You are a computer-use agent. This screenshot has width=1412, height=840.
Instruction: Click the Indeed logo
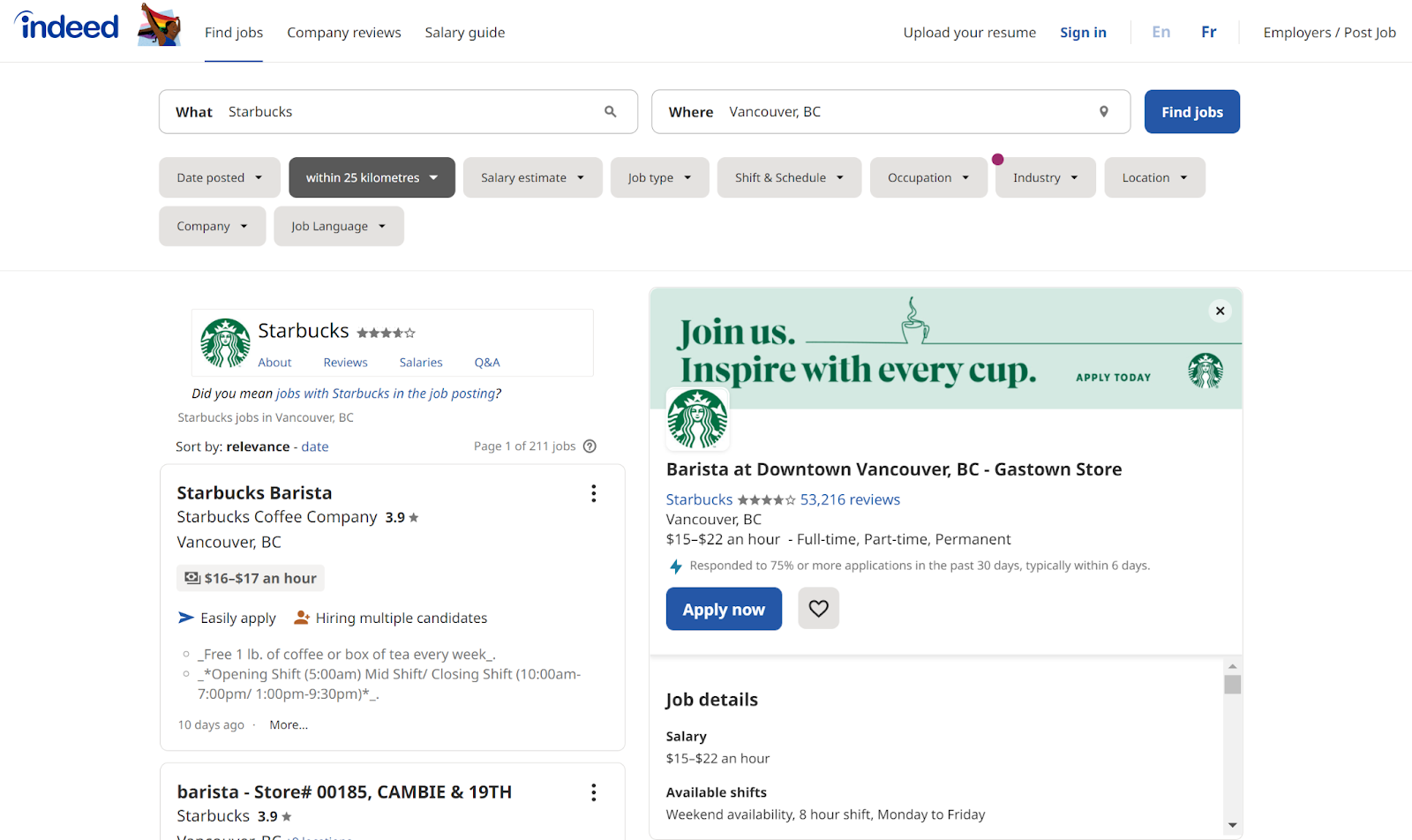tap(67, 26)
